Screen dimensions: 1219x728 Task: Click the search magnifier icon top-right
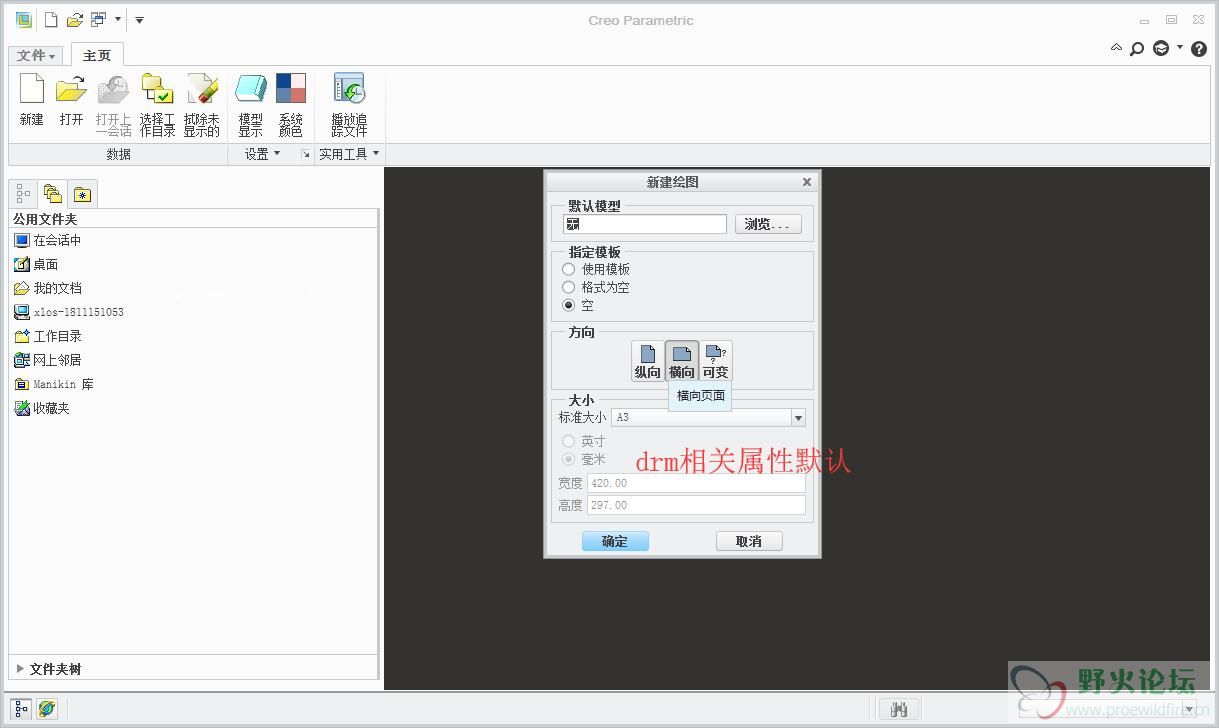coord(1137,48)
